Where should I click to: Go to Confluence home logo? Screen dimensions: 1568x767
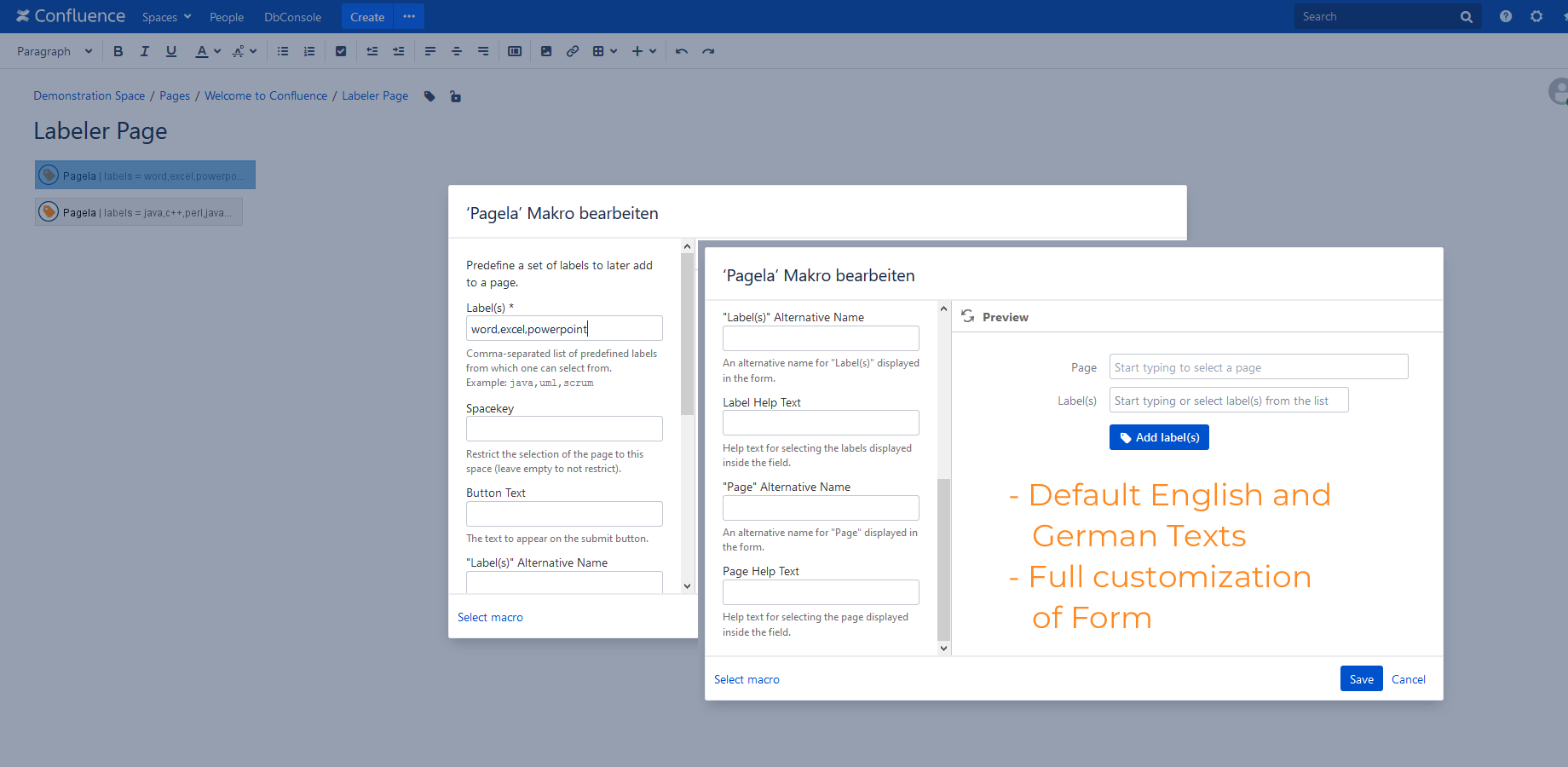click(x=71, y=16)
